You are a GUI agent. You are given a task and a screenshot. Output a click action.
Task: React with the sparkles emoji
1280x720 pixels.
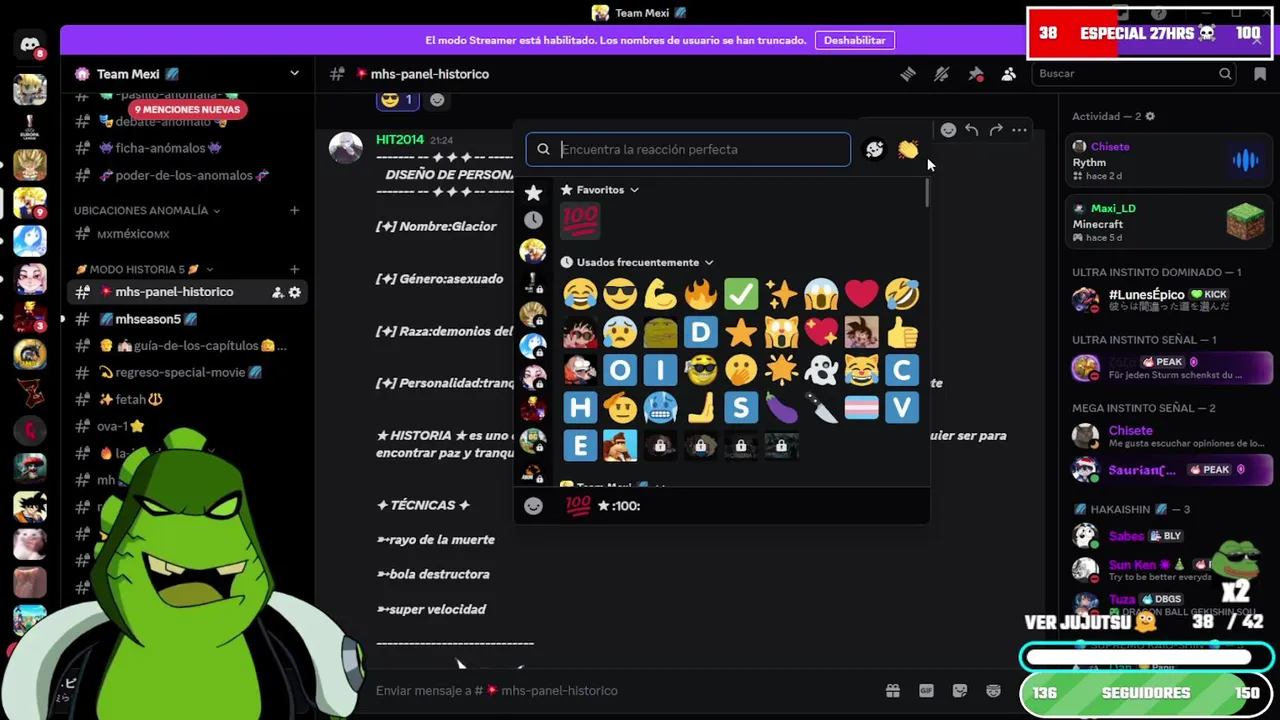[x=781, y=294]
